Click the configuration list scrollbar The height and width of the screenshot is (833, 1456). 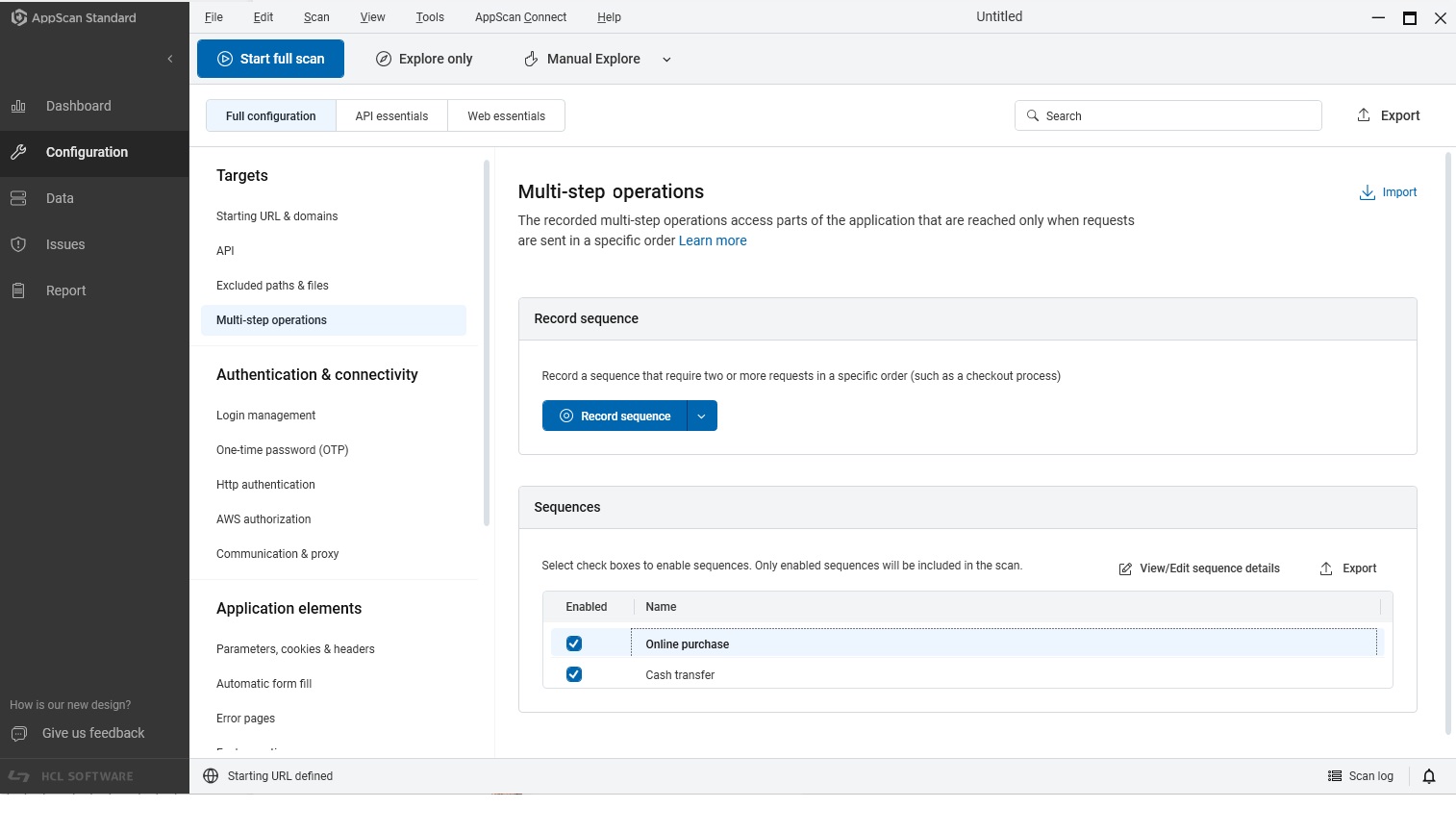pyautogui.click(x=487, y=343)
